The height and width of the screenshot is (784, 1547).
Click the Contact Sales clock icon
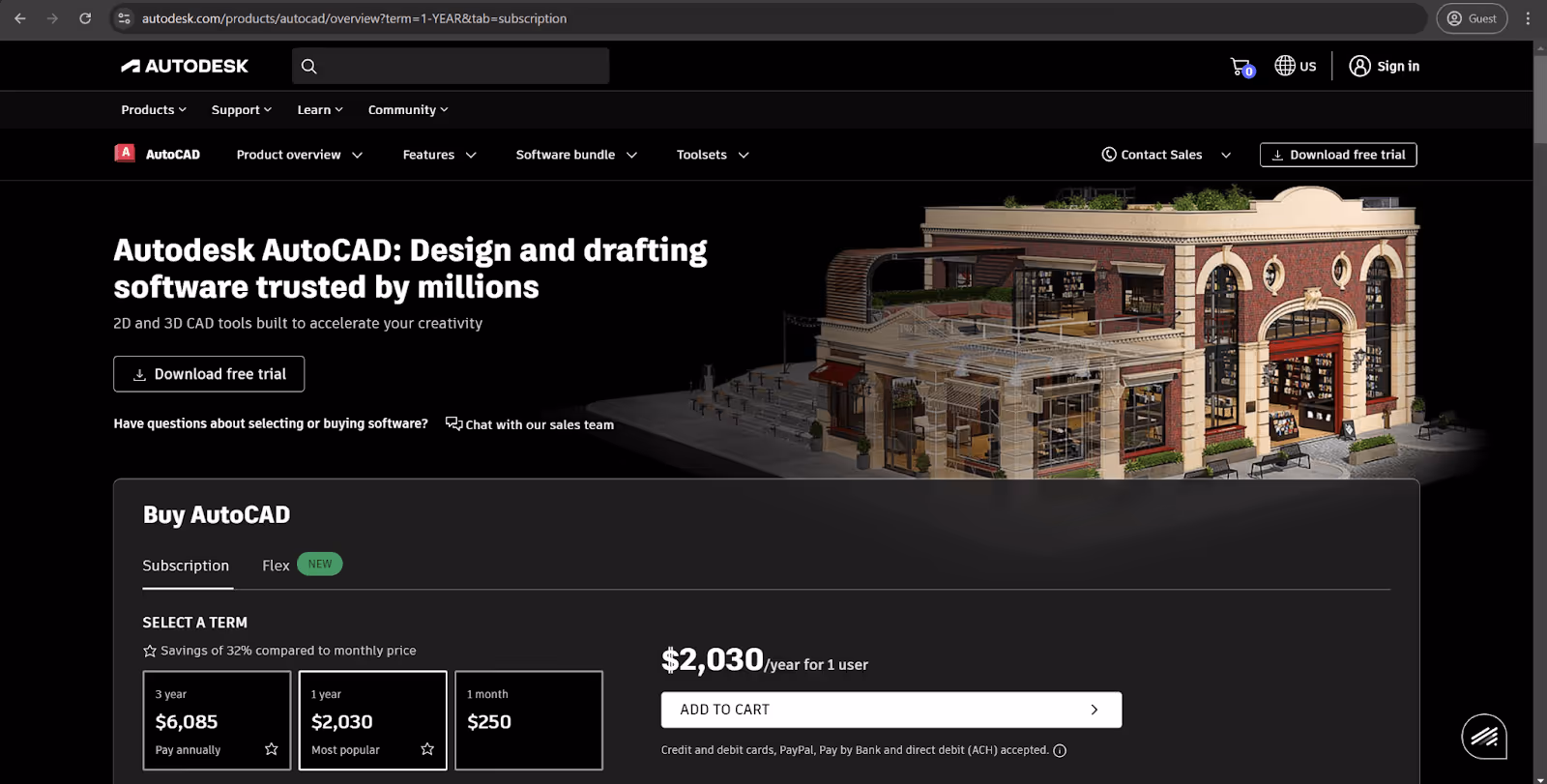click(1109, 155)
